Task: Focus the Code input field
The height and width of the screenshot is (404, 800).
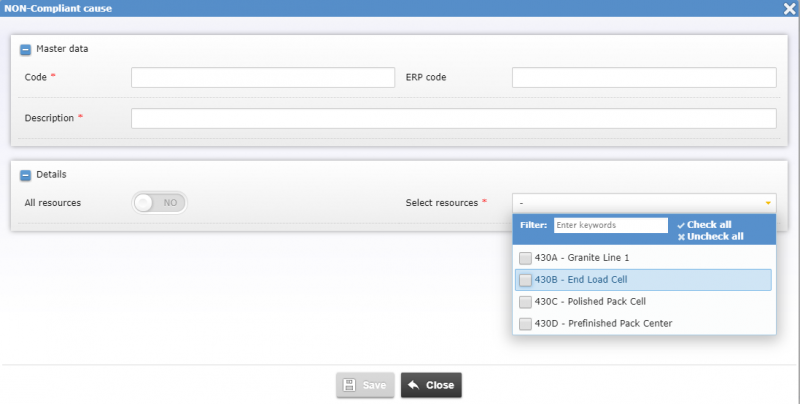Action: [263, 78]
